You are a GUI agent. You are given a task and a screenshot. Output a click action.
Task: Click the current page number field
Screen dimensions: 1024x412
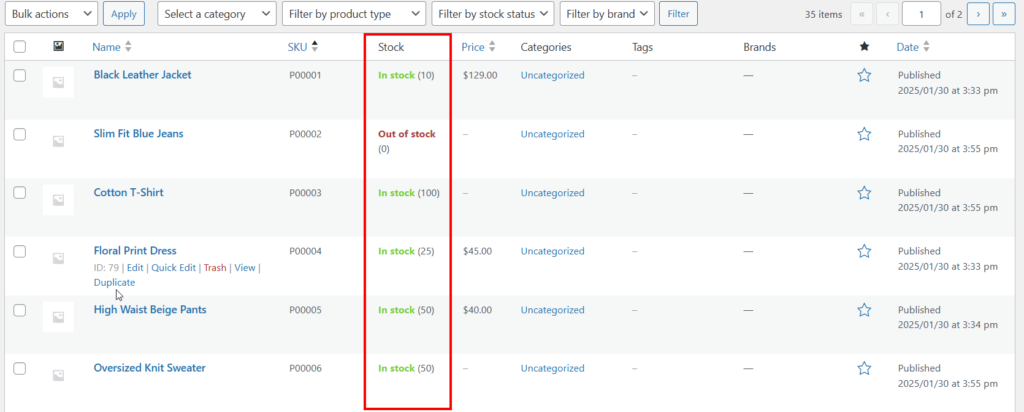(x=921, y=14)
